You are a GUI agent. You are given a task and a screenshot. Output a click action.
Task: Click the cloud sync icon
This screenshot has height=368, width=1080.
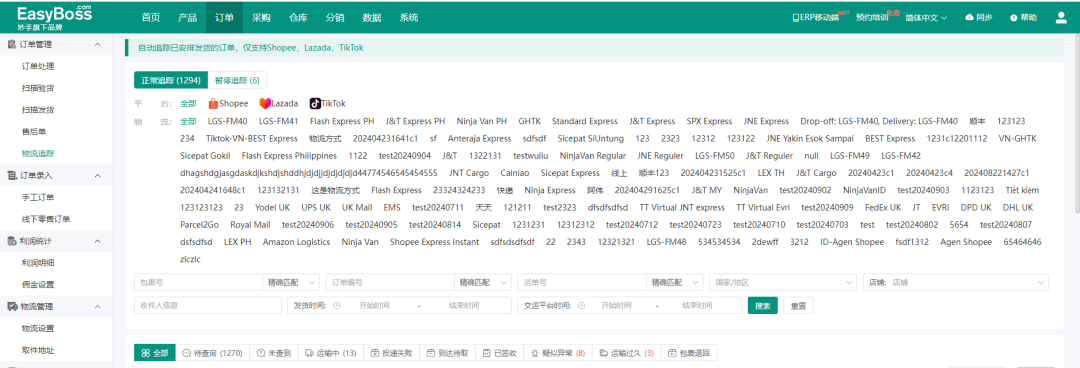tap(970, 18)
